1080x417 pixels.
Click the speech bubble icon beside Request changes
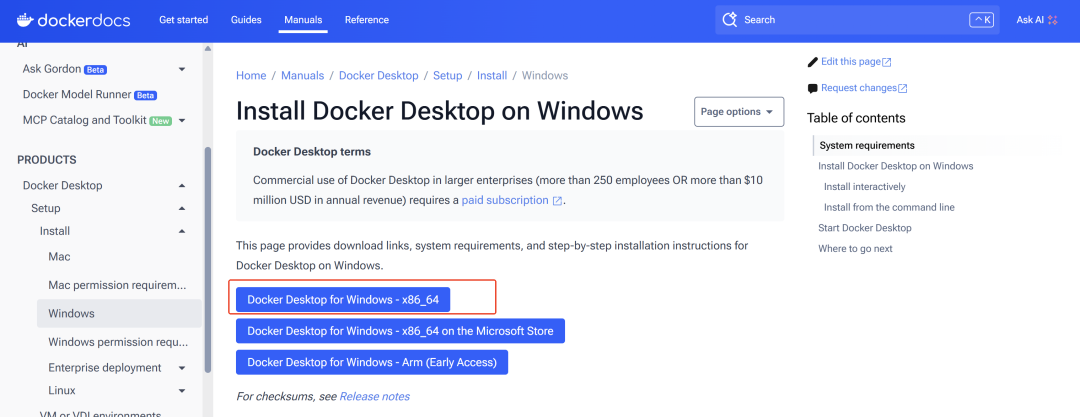tap(813, 88)
